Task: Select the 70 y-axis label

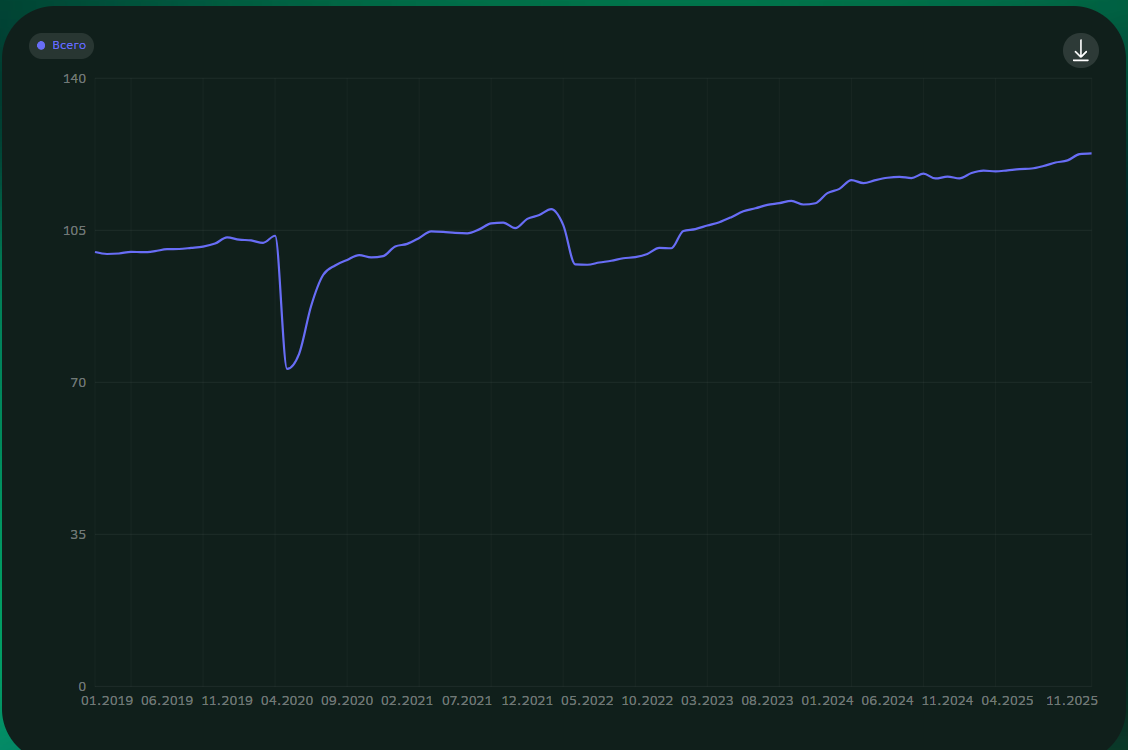Action: [78, 383]
